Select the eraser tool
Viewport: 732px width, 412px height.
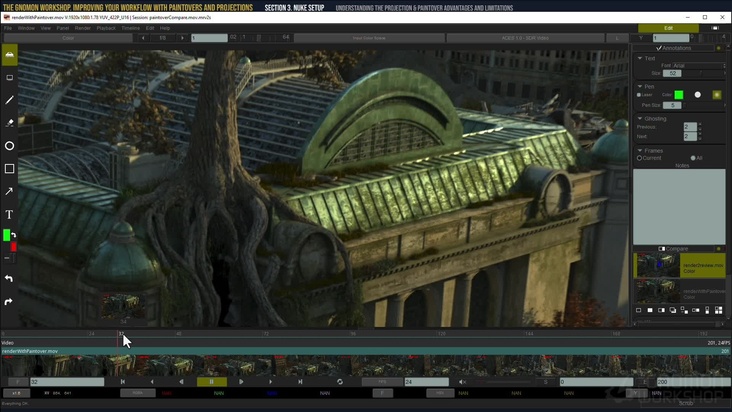click(9, 123)
